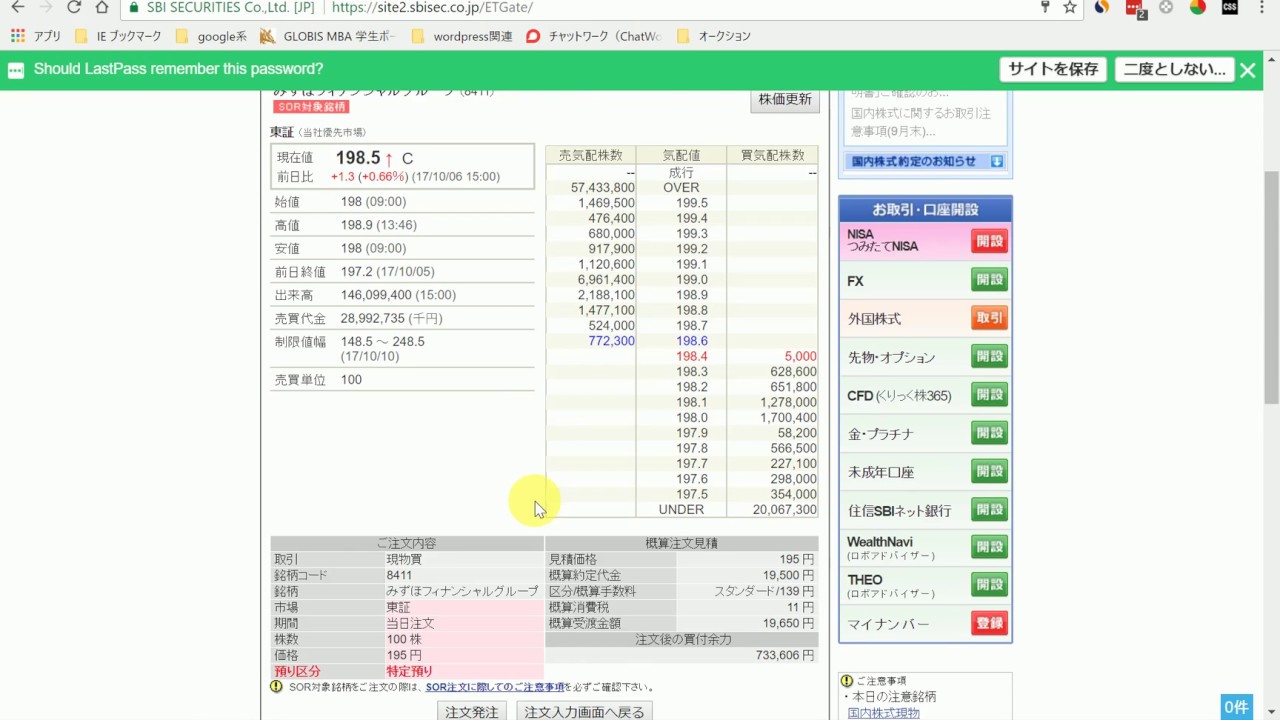The width and height of the screenshot is (1280, 720).
Task: Click サイトを保存 in LastPass bar
Action: [1053, 69]
